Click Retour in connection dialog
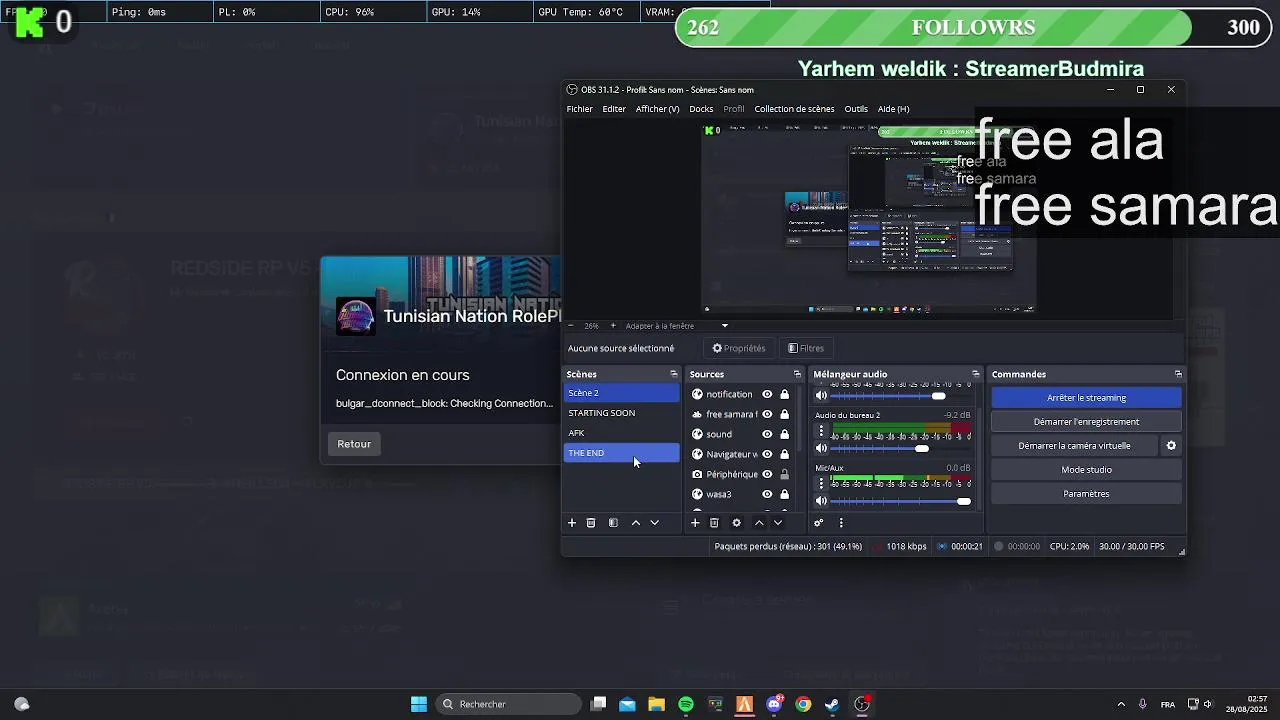1280x720 pixels. (354, 444)
